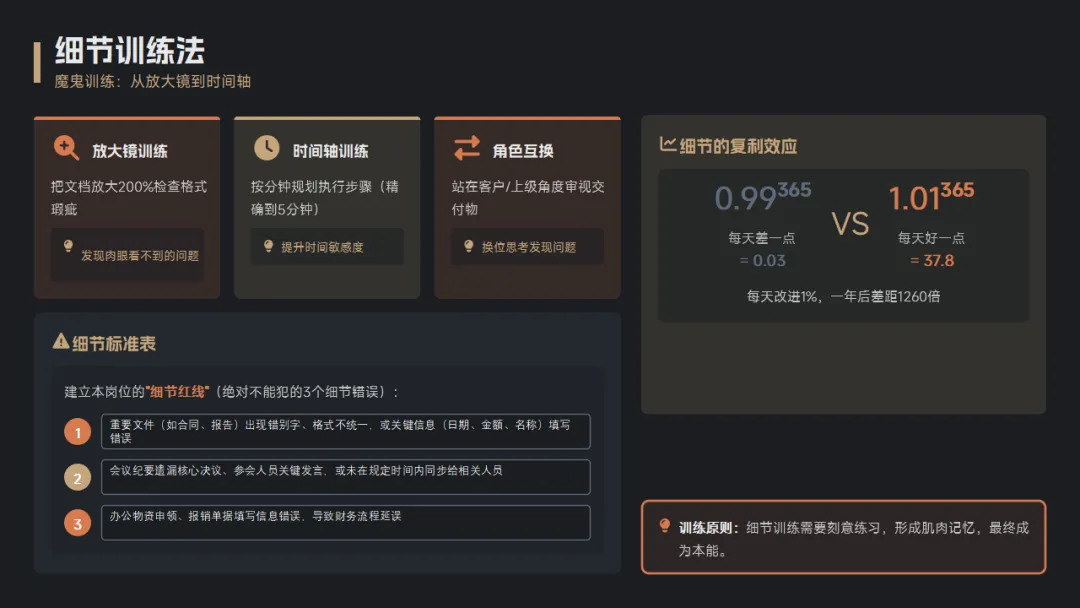1080x608 pixels.
Task: Select the beige number 2 circle
Action: click(x=78, y=477)
